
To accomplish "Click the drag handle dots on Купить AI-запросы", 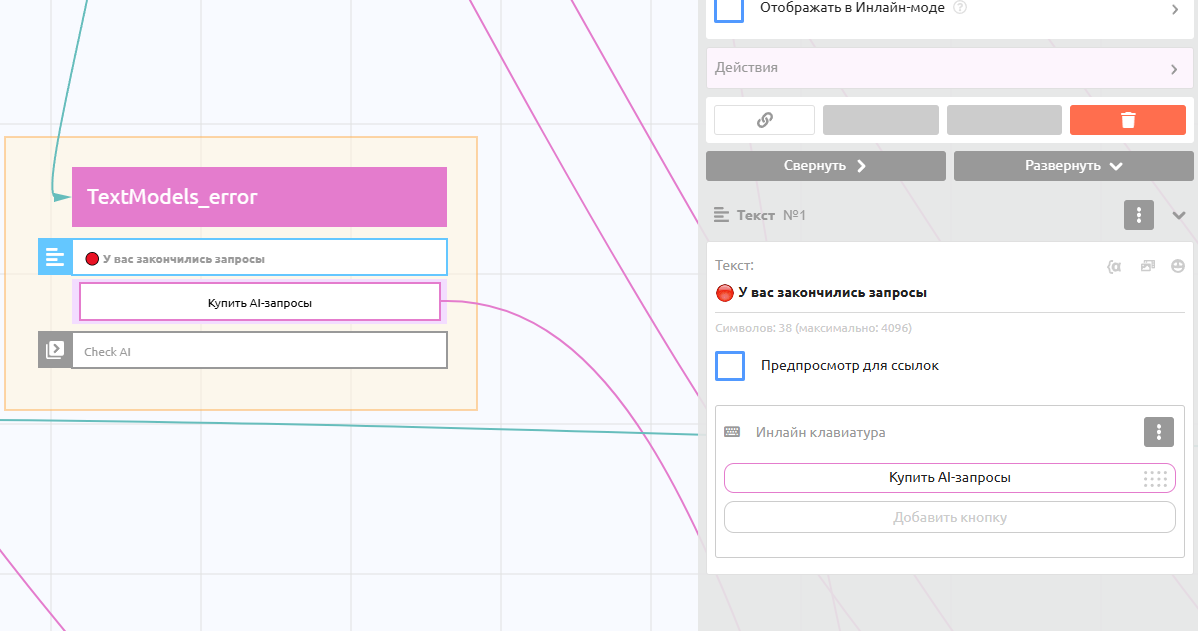I will click(1155, 479).
